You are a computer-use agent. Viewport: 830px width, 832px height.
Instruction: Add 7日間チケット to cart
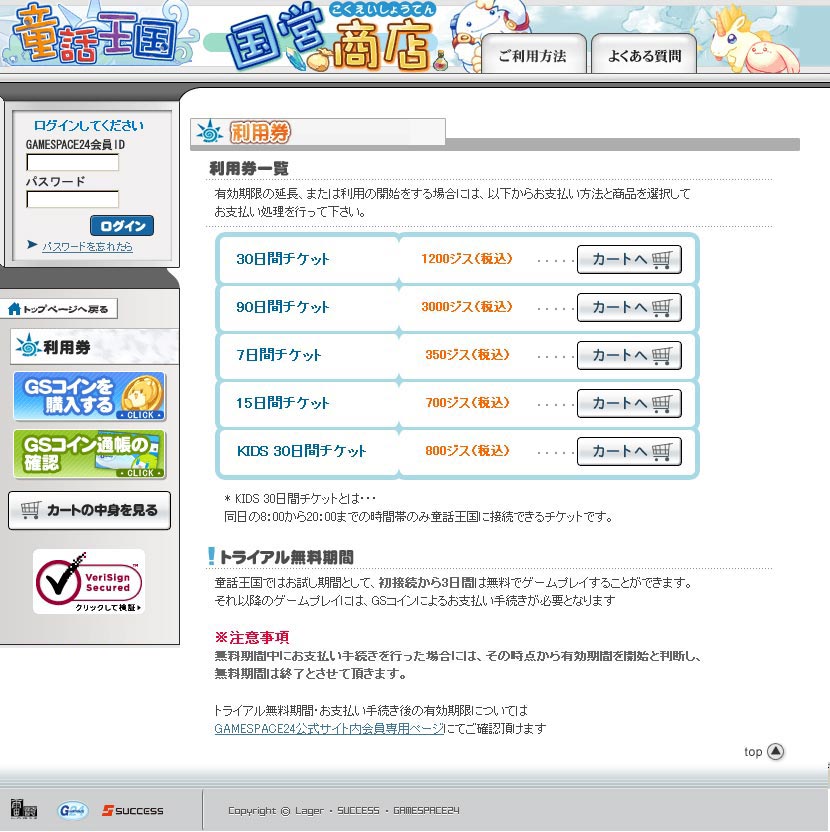(629, 355)
